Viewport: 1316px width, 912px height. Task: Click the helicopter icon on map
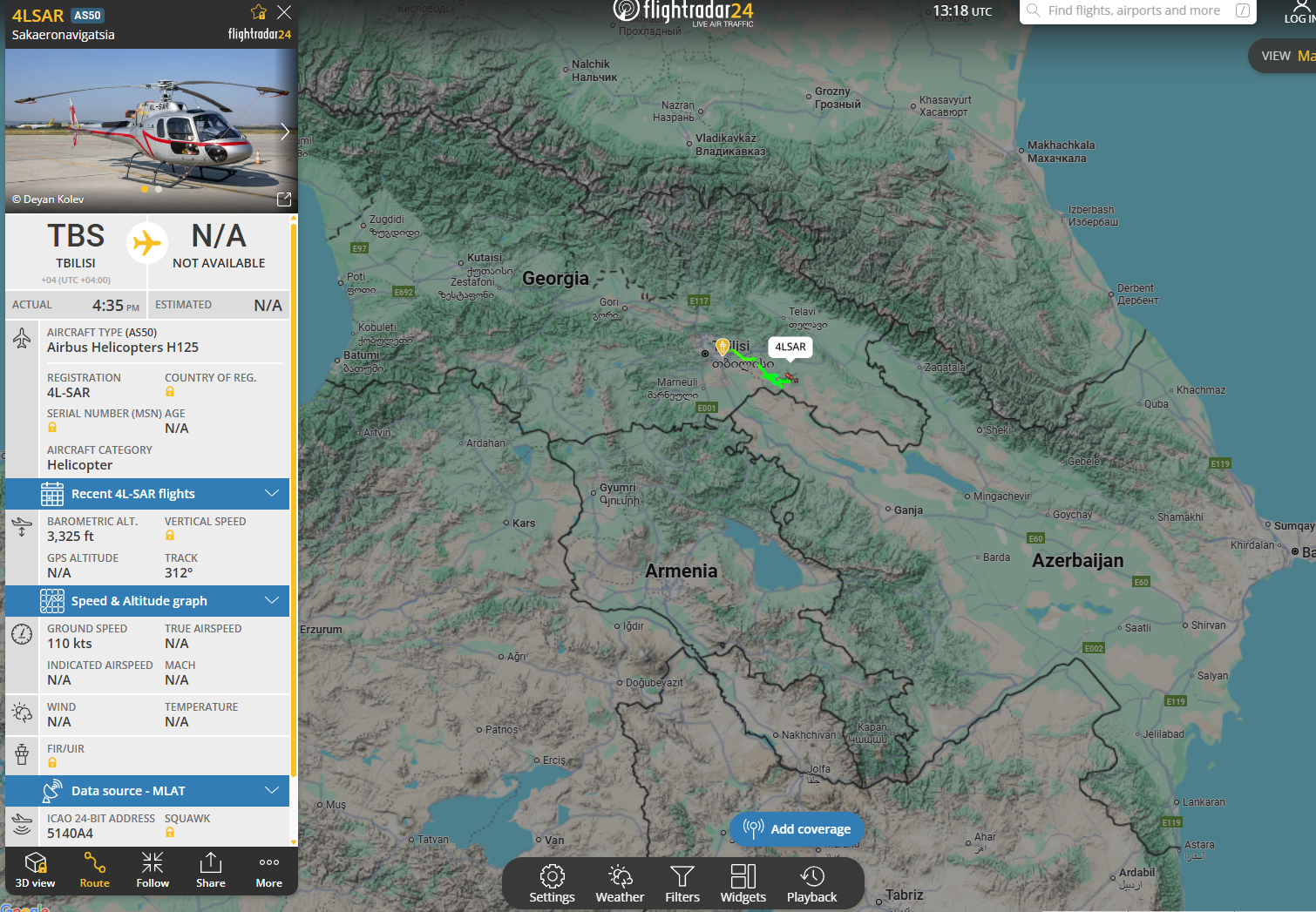[790, 378]
